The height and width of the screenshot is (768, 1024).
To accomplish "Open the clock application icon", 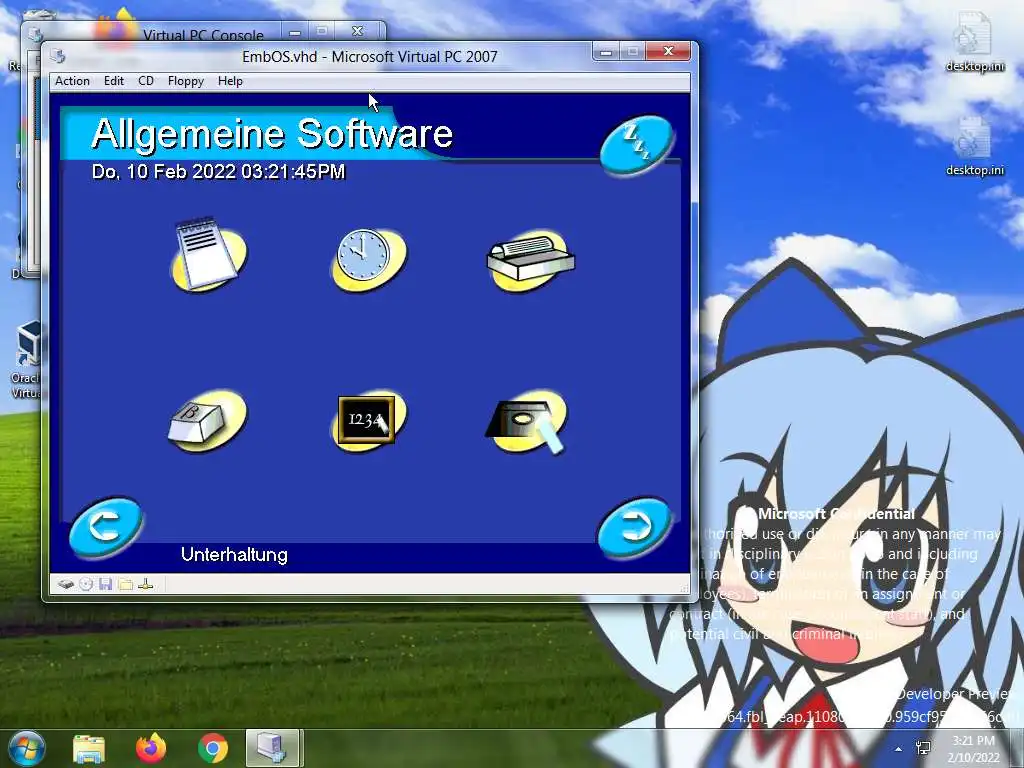I will click(x=369, y=259).
